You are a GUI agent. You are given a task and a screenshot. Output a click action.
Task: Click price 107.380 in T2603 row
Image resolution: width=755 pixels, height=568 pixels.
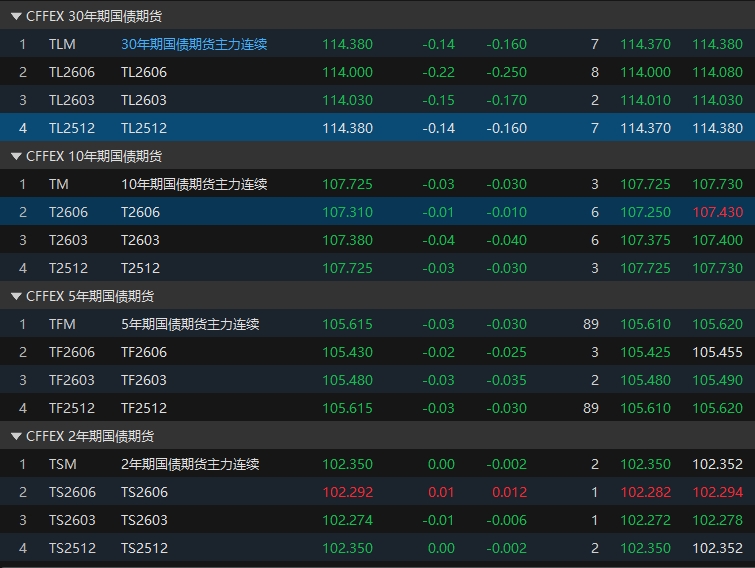point(347,240)
